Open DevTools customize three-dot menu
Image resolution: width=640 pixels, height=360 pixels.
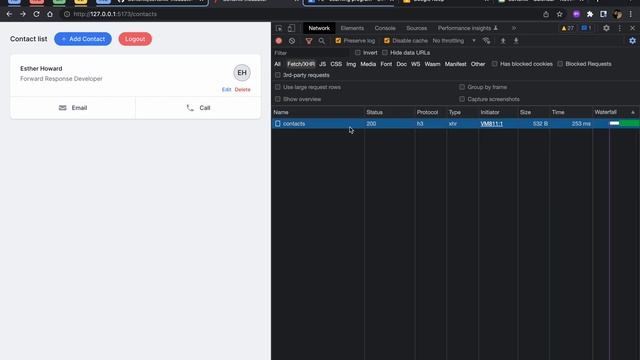620,28
